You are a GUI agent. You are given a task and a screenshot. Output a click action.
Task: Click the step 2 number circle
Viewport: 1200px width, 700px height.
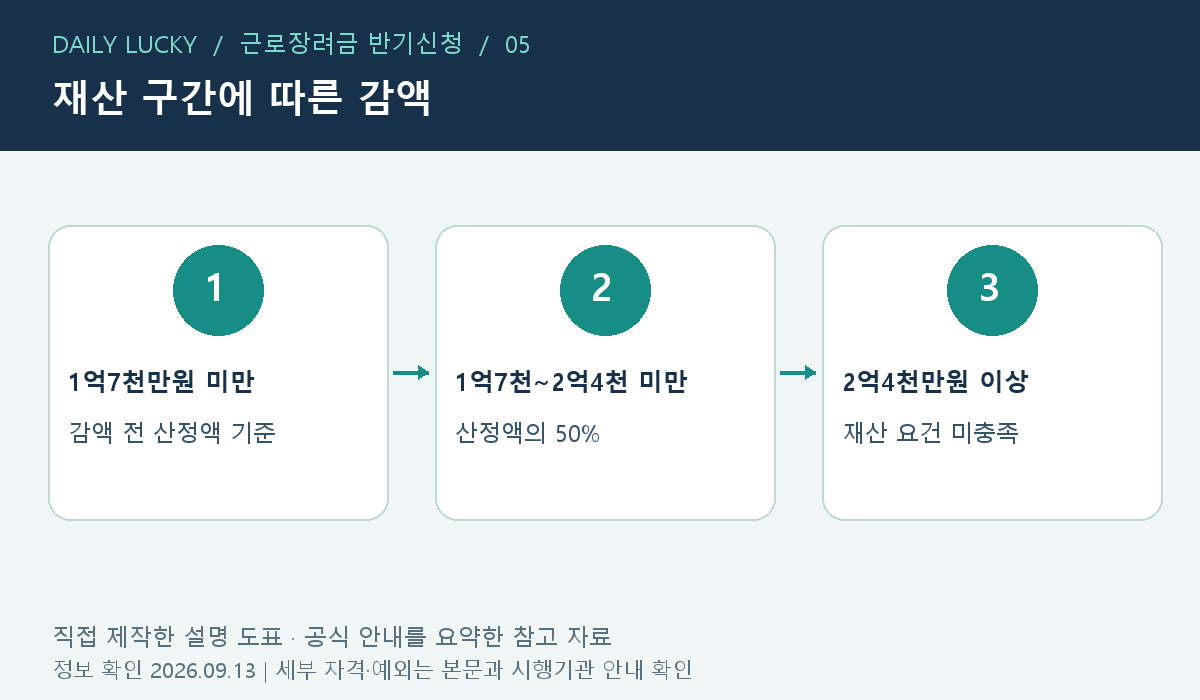(605, 290)
